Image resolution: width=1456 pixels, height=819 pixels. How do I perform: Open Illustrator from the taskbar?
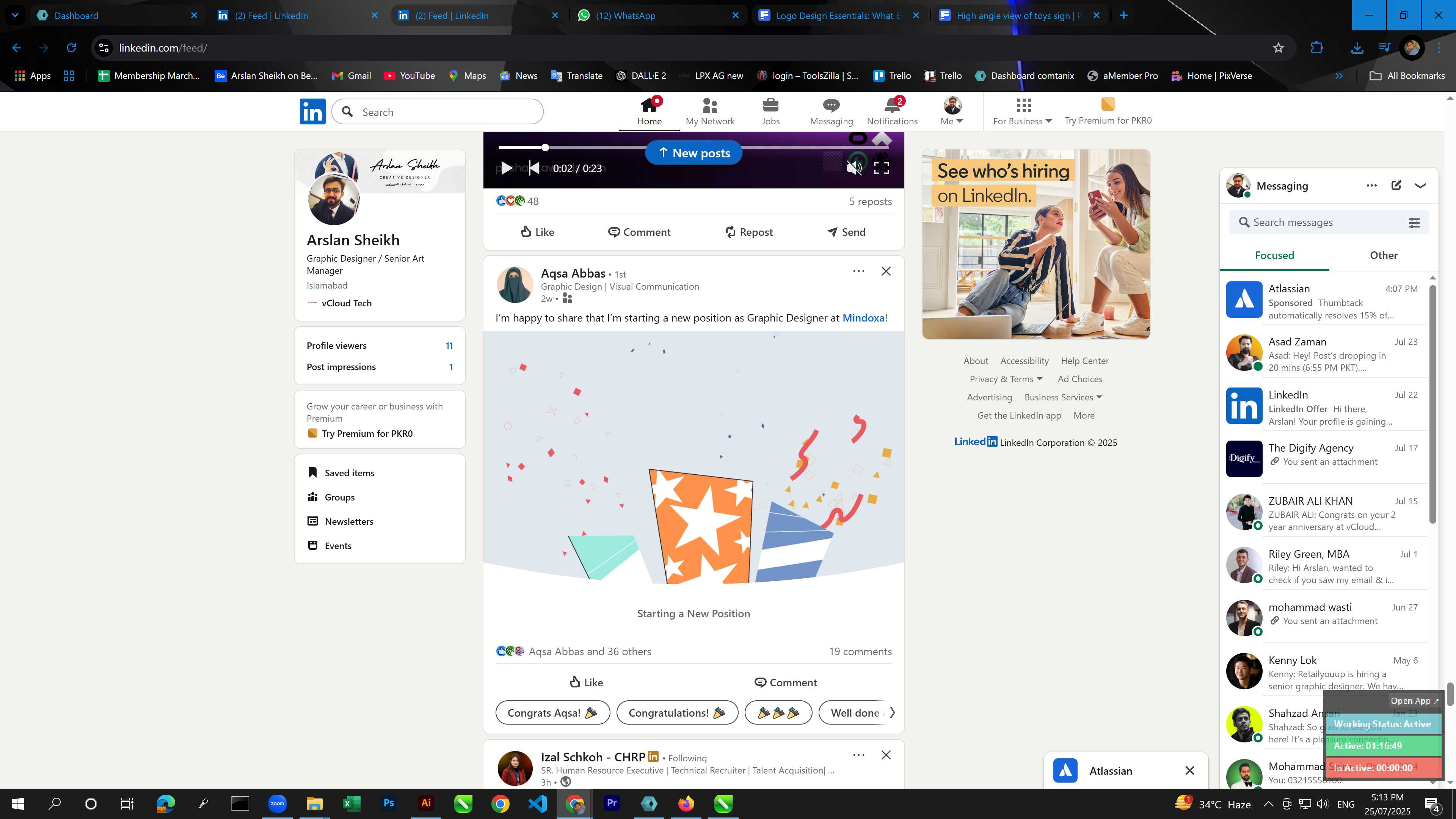[x=425, y=803]
